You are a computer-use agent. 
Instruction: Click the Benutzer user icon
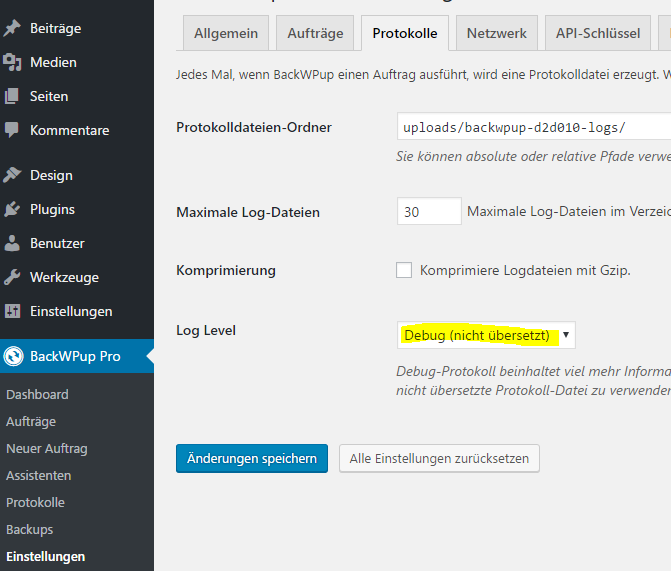pos(12,243)
